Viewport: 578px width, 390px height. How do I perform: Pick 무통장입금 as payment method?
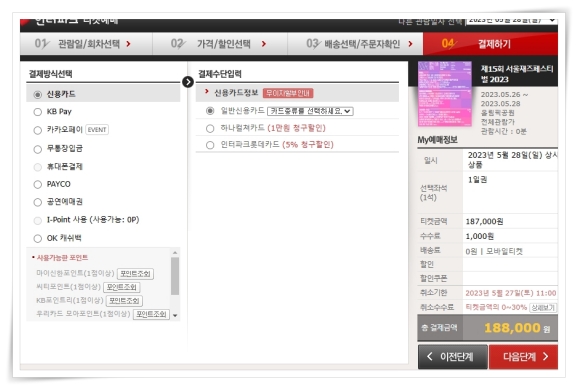[37, 149]
